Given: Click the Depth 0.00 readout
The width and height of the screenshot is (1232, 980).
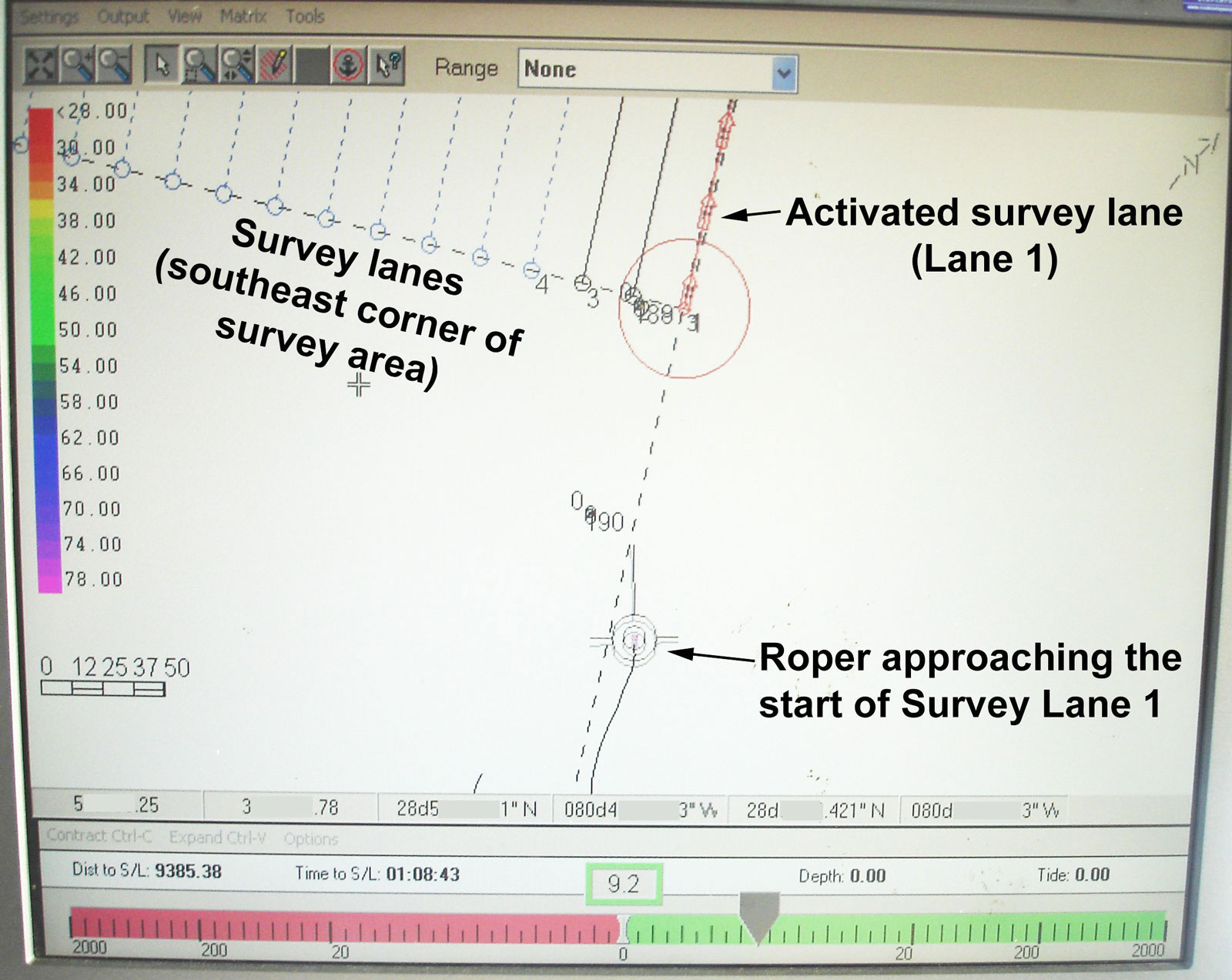Looking at the screenshot, I should (842, 876).
